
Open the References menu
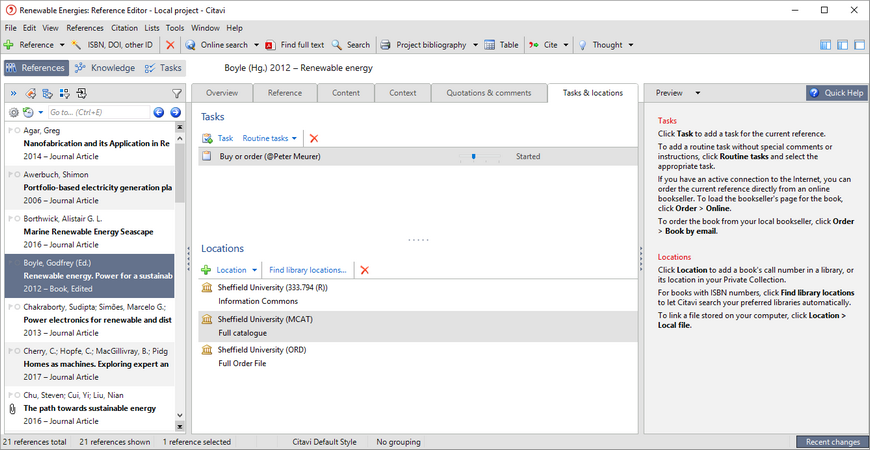click(x=85, y=28)
